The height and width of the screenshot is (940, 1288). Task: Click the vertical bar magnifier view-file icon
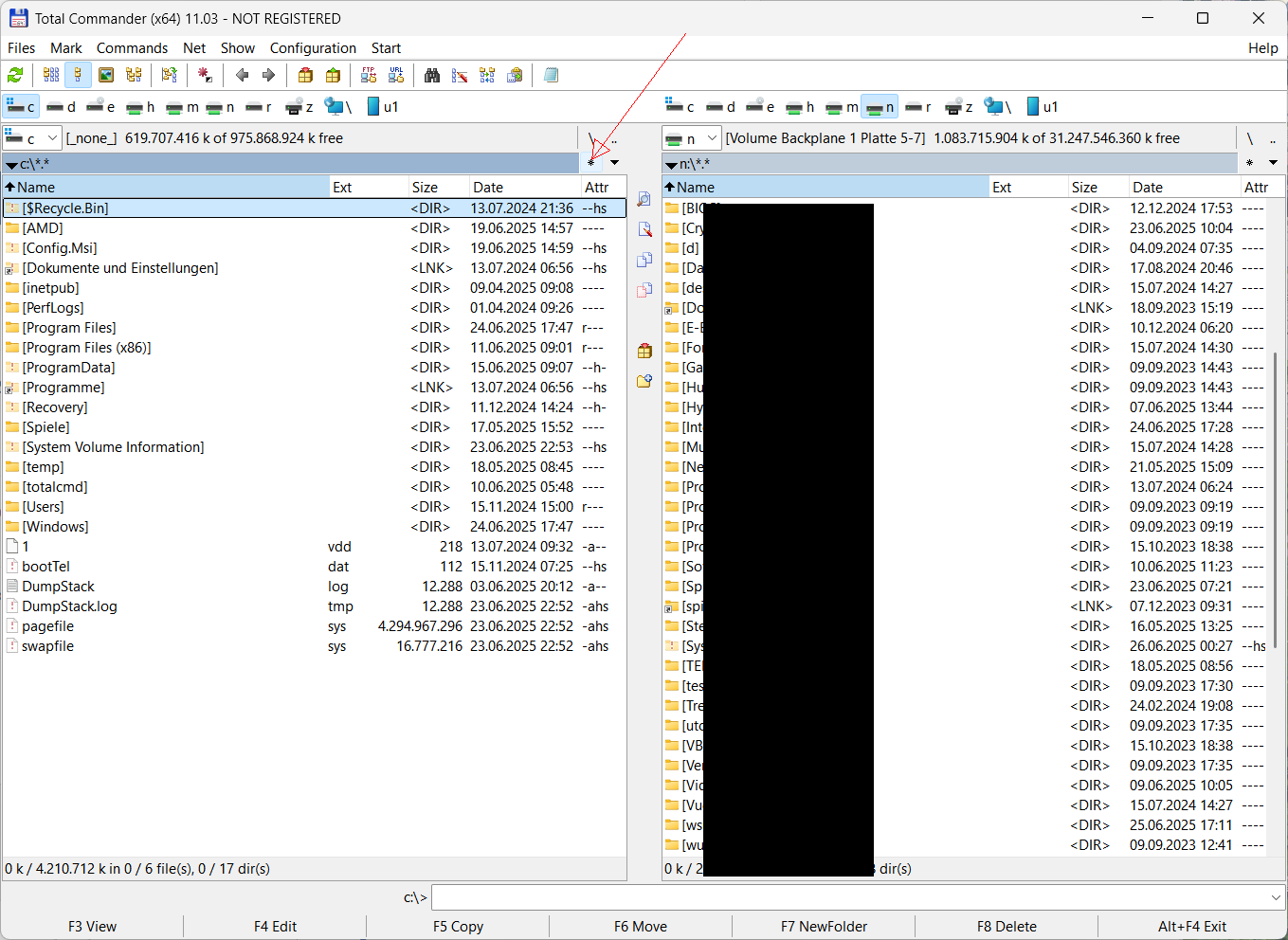(644, 199)
